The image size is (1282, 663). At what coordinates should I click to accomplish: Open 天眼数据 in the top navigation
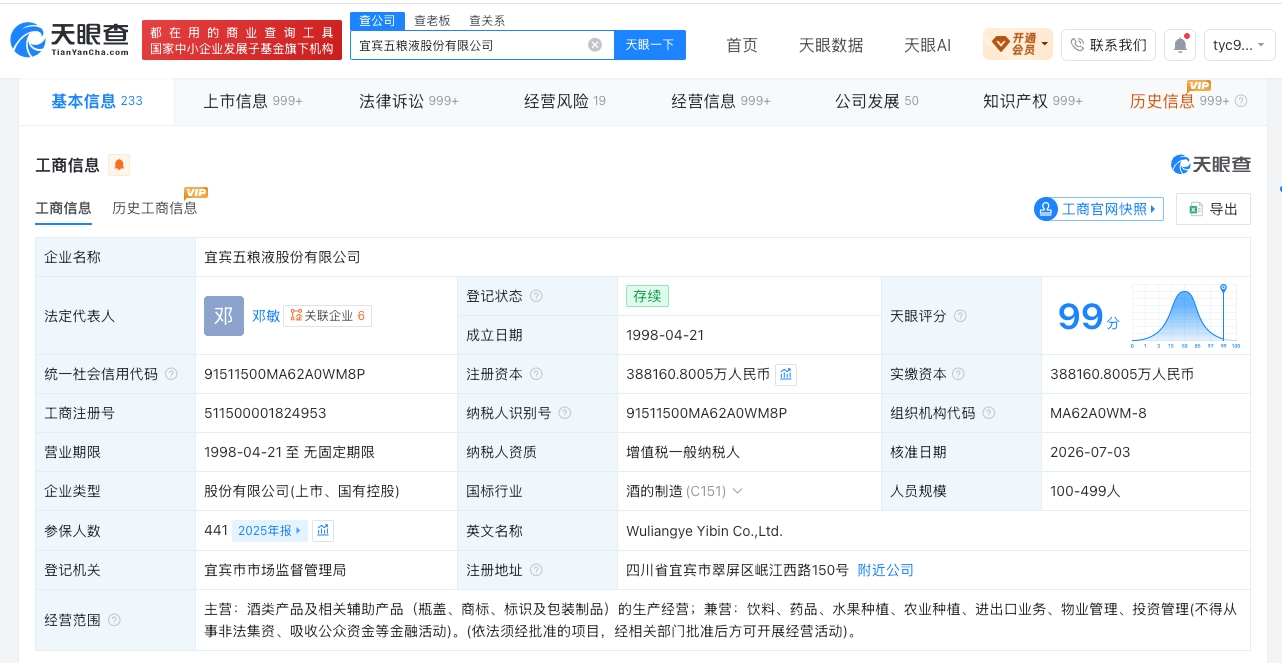click(831, 45)
